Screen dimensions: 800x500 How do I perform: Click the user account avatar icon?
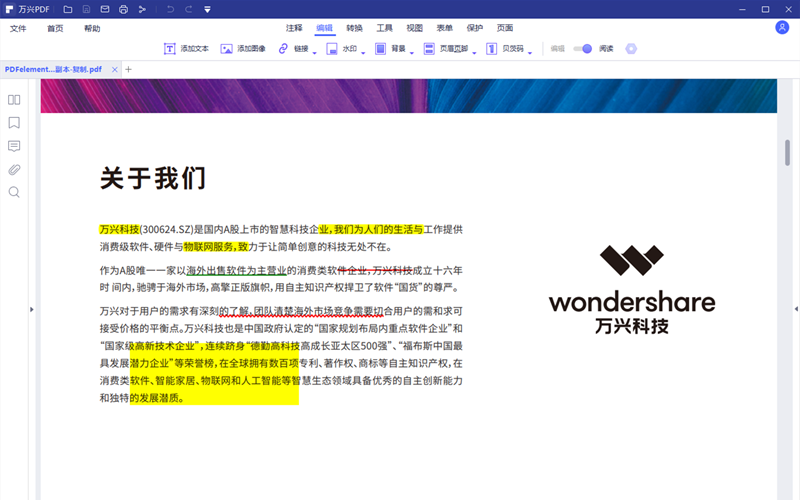click(x=782, y=28)
